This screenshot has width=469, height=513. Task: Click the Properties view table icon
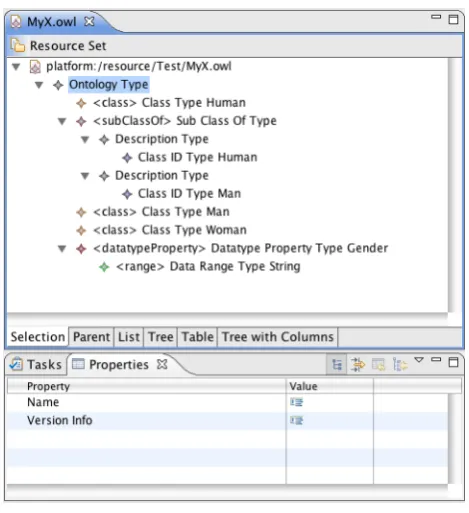click(78, 364)
